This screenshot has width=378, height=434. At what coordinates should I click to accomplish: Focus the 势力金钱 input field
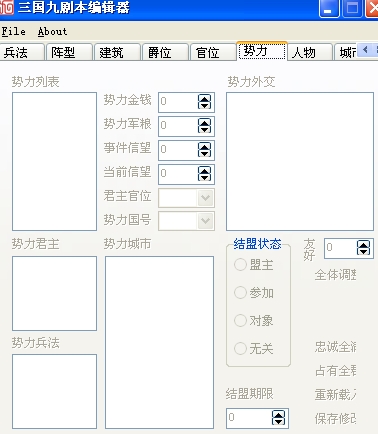178,102
